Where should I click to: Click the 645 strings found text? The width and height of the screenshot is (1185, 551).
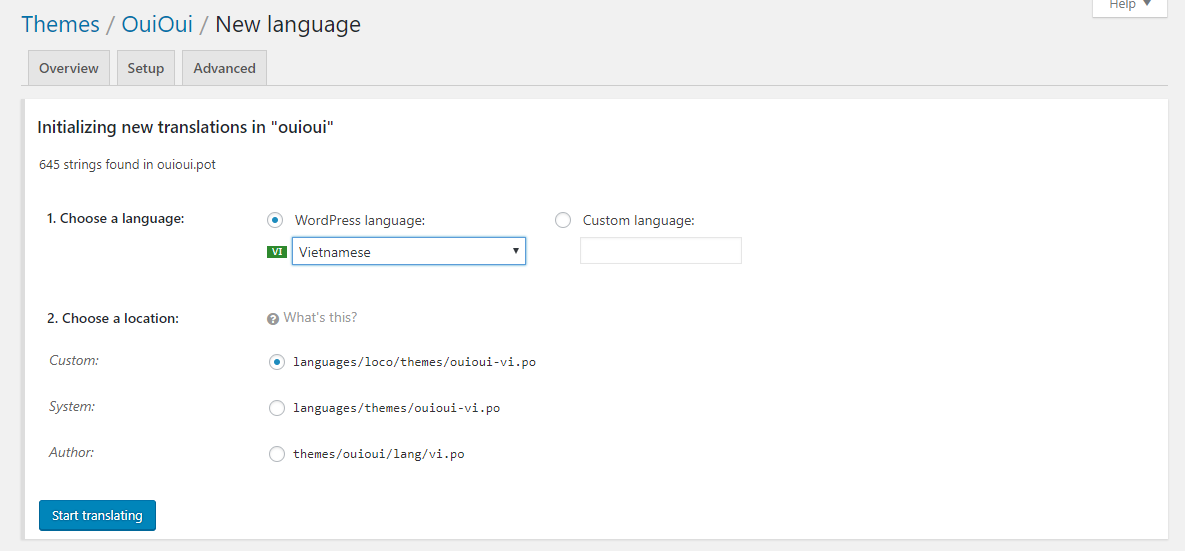128,165
